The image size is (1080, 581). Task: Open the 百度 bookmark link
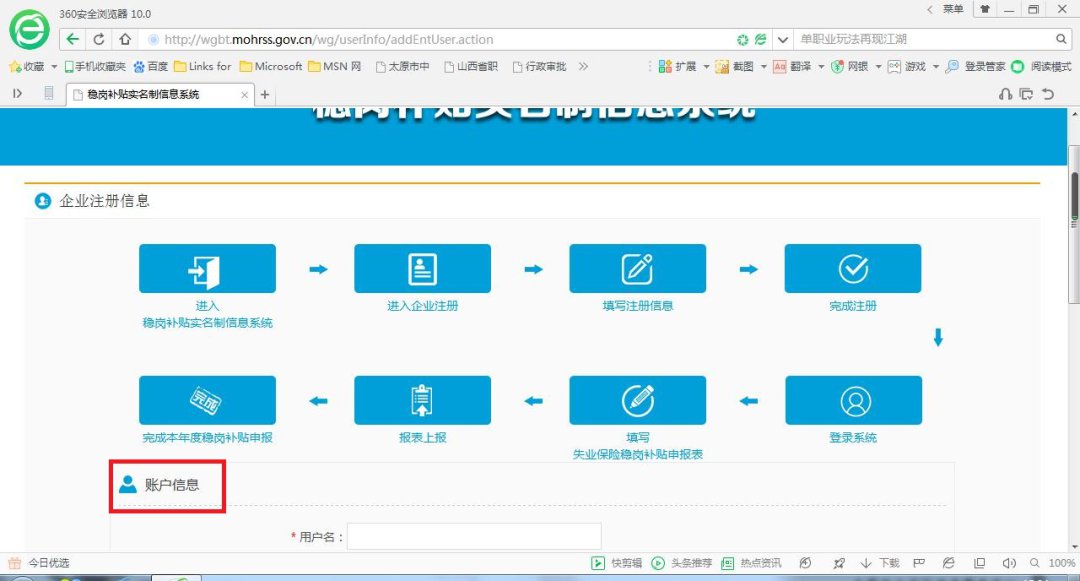click(x=150, y=67)
